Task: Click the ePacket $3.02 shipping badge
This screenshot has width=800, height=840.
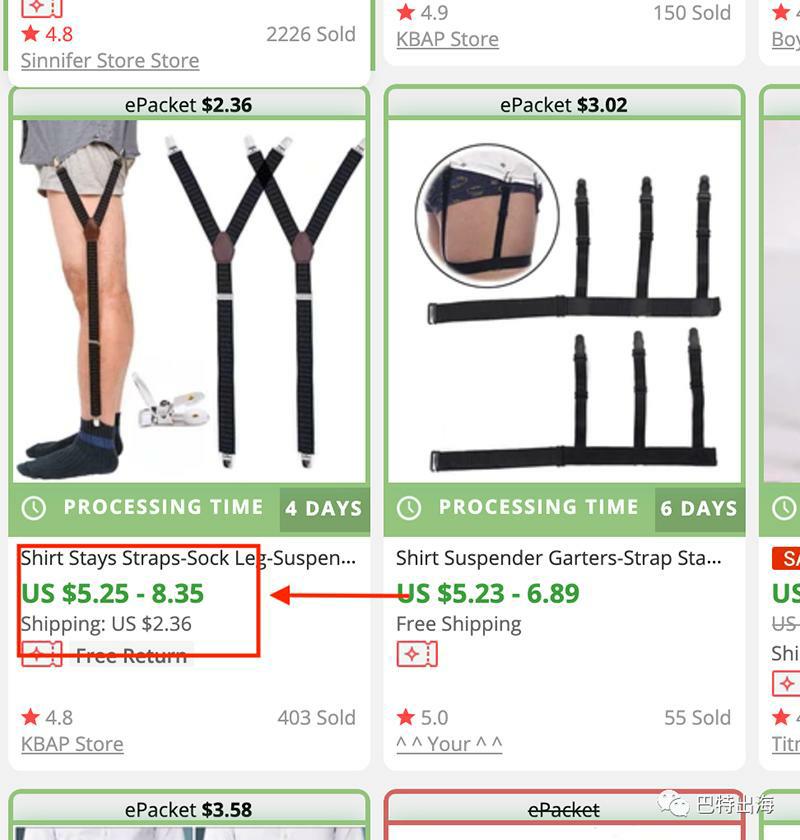Action: coord(564,104)
